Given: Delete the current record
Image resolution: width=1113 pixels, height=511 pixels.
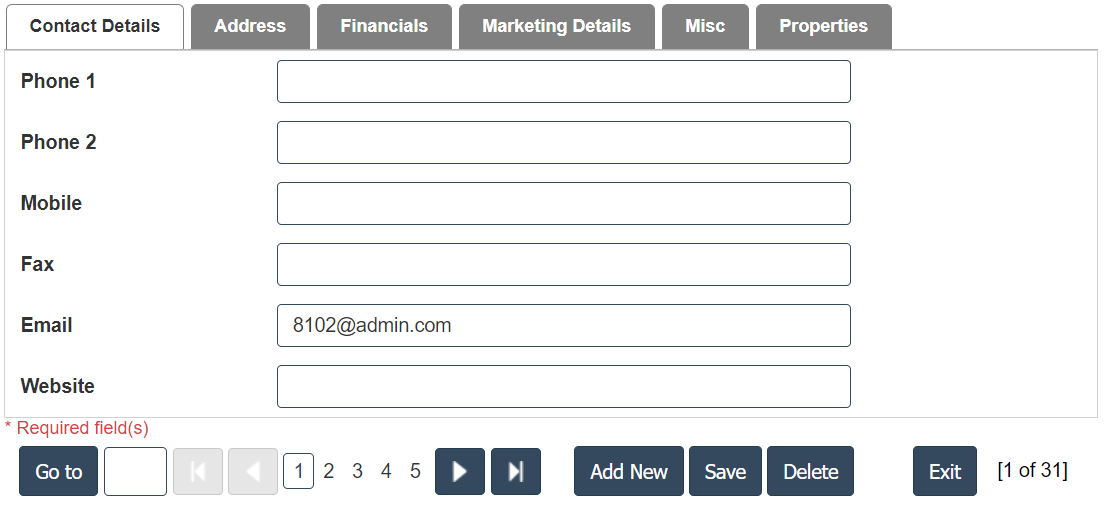Looking at the screenshot, I should click(810, 472).
